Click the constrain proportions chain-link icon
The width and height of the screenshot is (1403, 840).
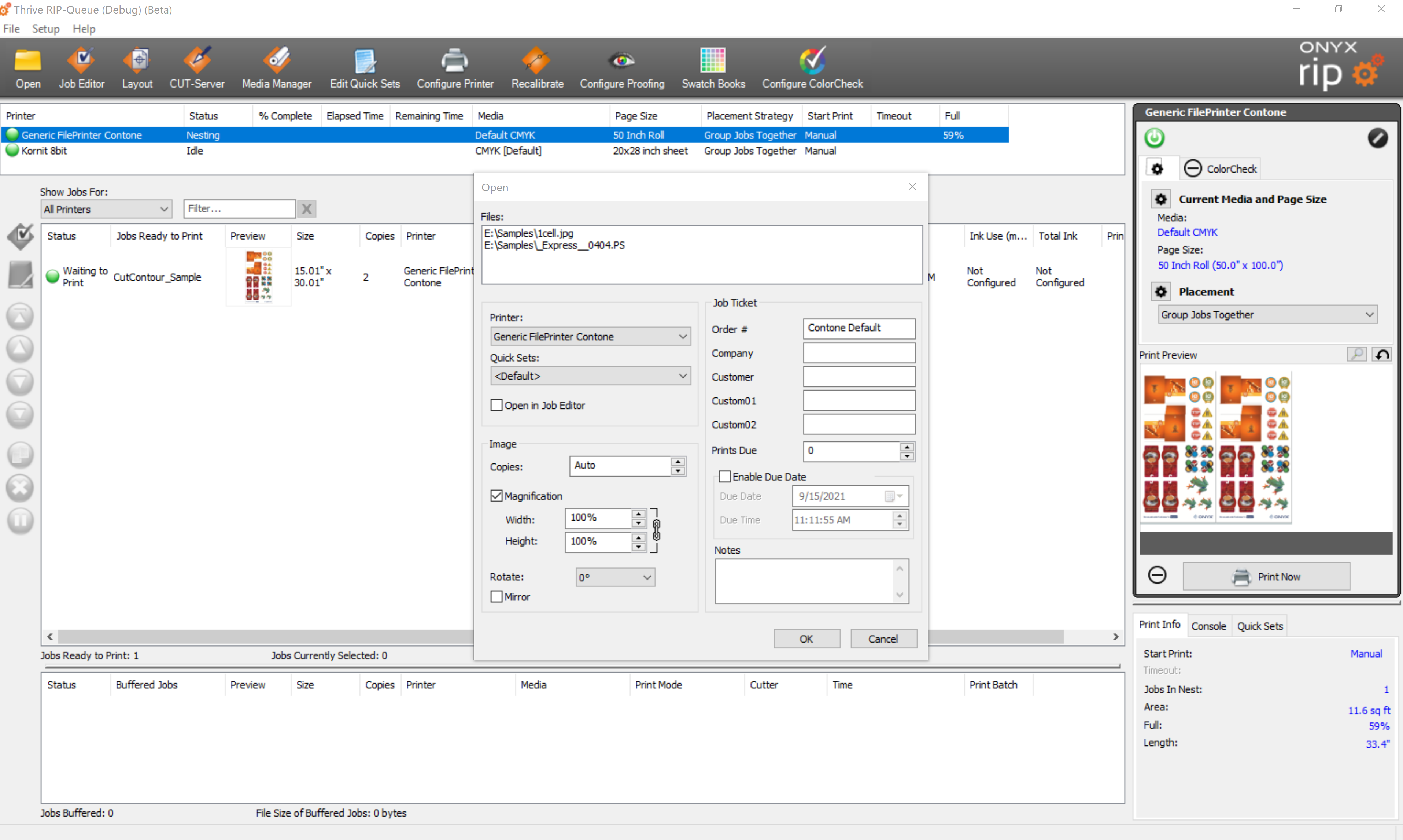[656, 530]
